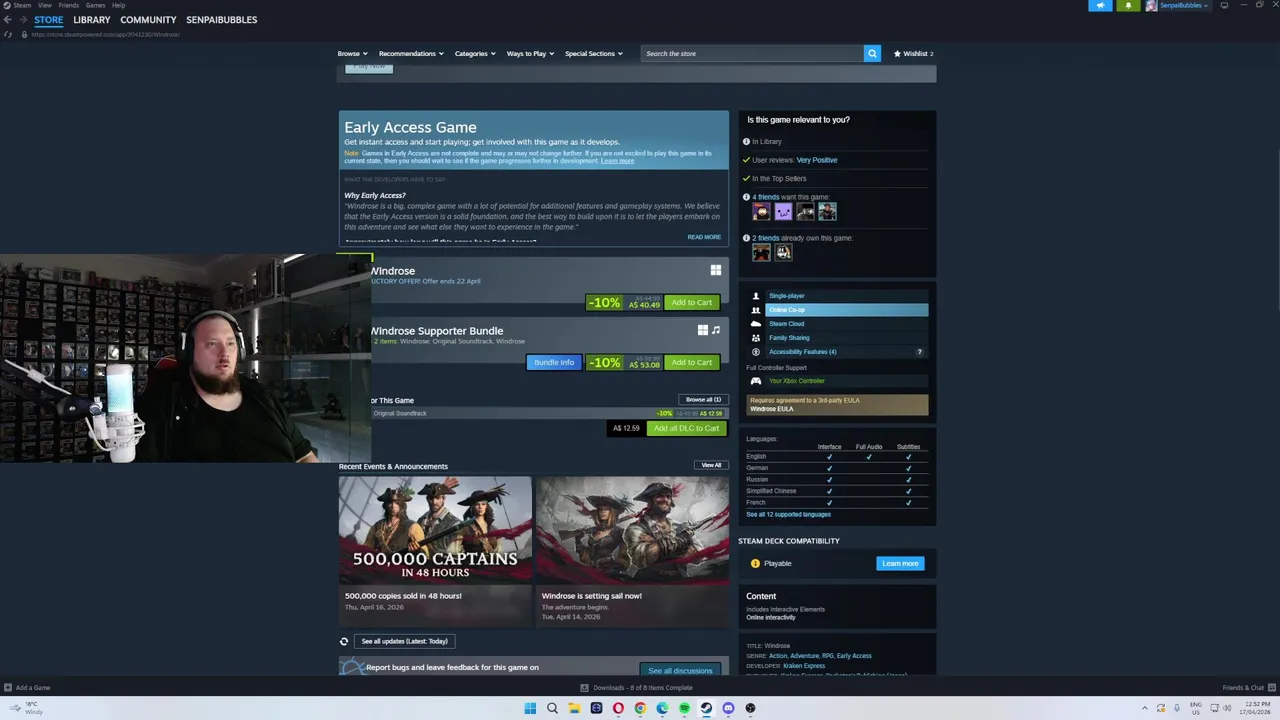
Task: Open Bundle info for Supporter Bundle
Action: pos(554,362)
